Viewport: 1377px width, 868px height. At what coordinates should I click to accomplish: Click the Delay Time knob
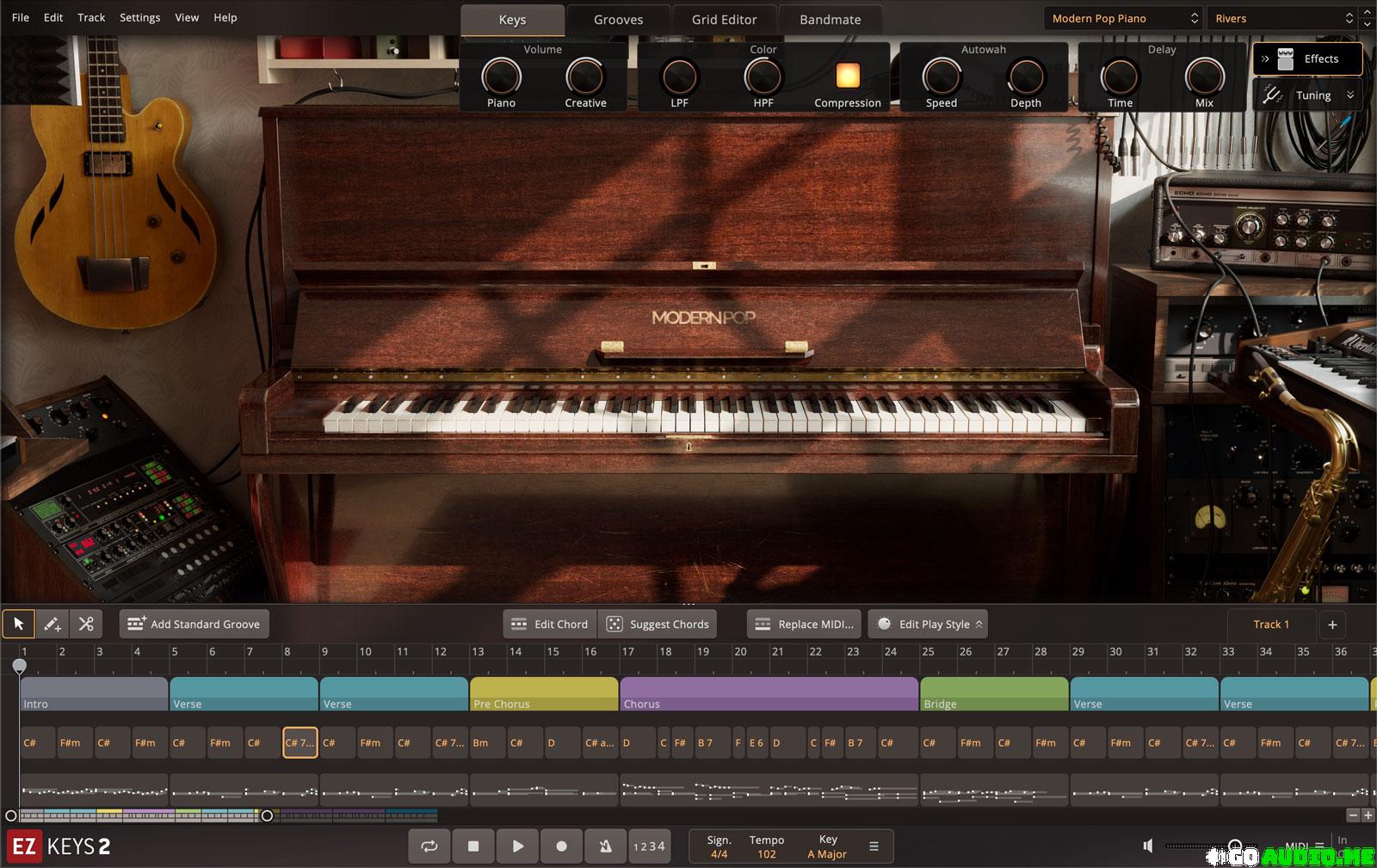(1120, 77)
